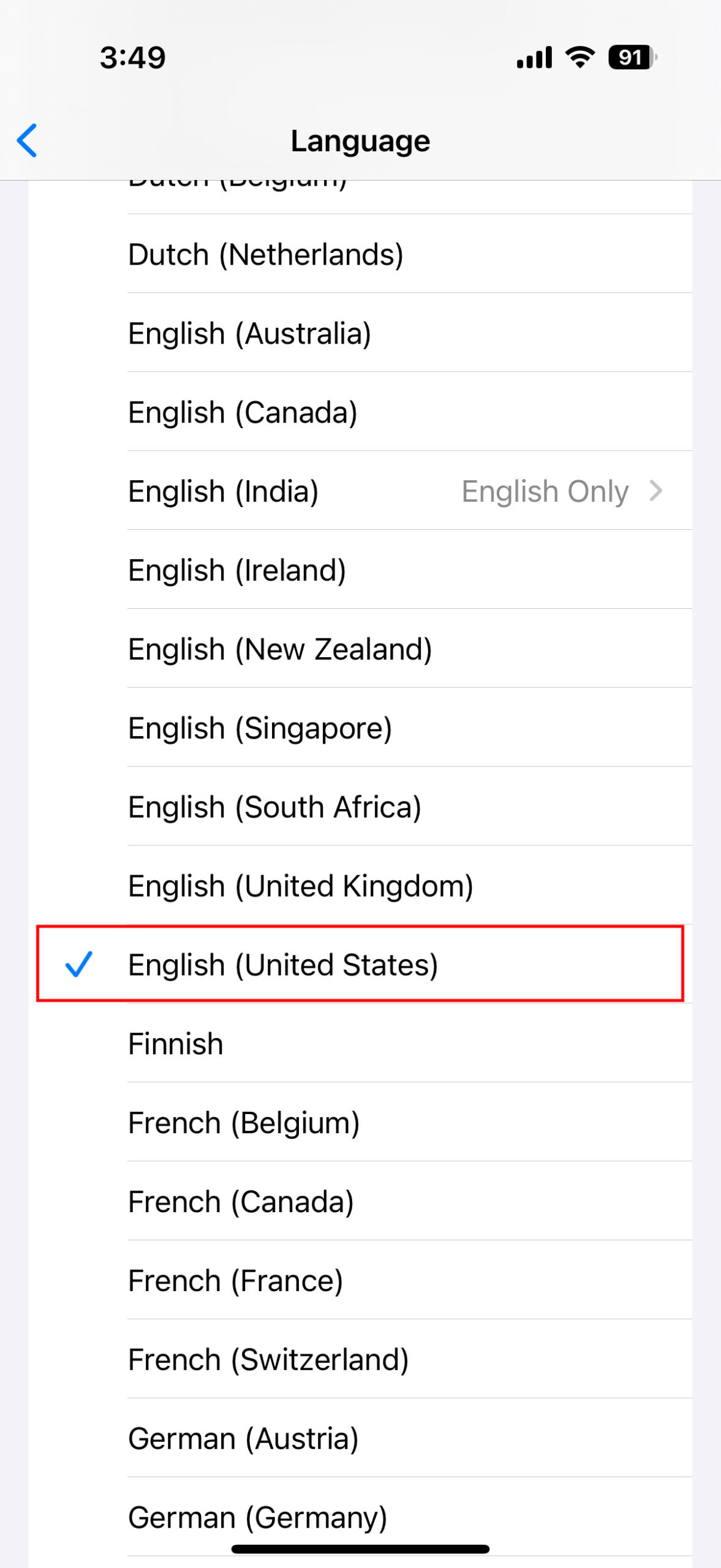
Task: Select the Finnish language row
Action: 176,1044
